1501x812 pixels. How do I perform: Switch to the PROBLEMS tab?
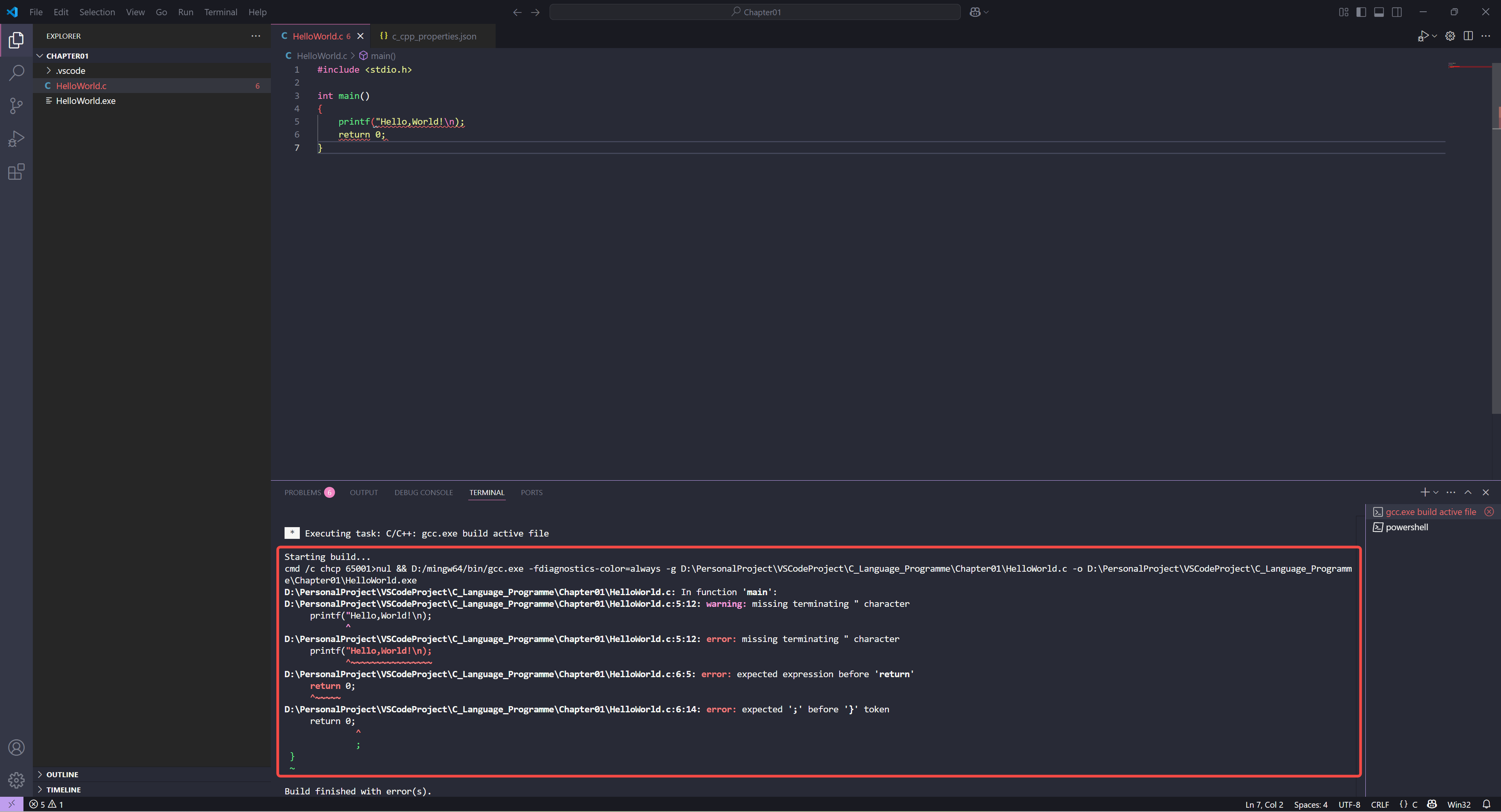click(303, 493)
